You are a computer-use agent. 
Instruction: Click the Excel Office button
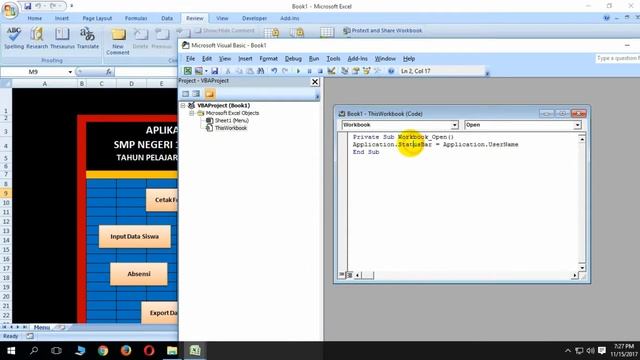[x=9, y=10]
